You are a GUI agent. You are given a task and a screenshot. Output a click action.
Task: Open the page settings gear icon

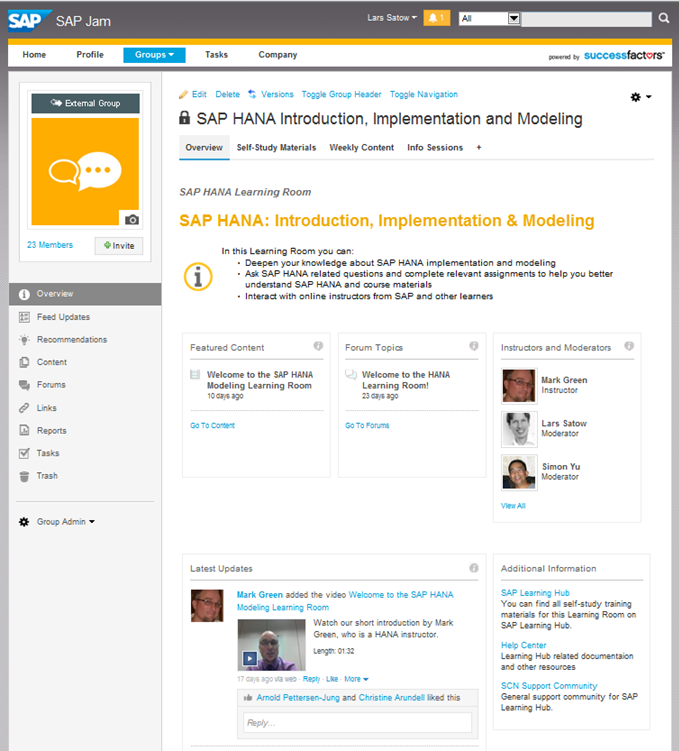(635, 97)
